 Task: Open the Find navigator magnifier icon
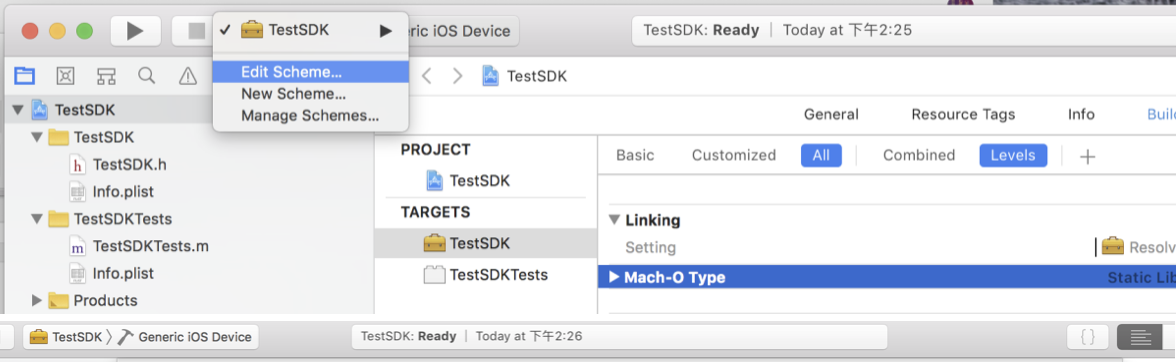(147, 75)
